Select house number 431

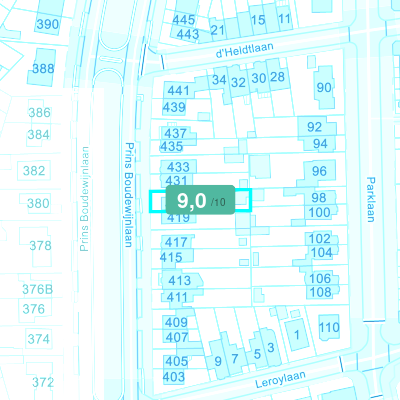176,180
